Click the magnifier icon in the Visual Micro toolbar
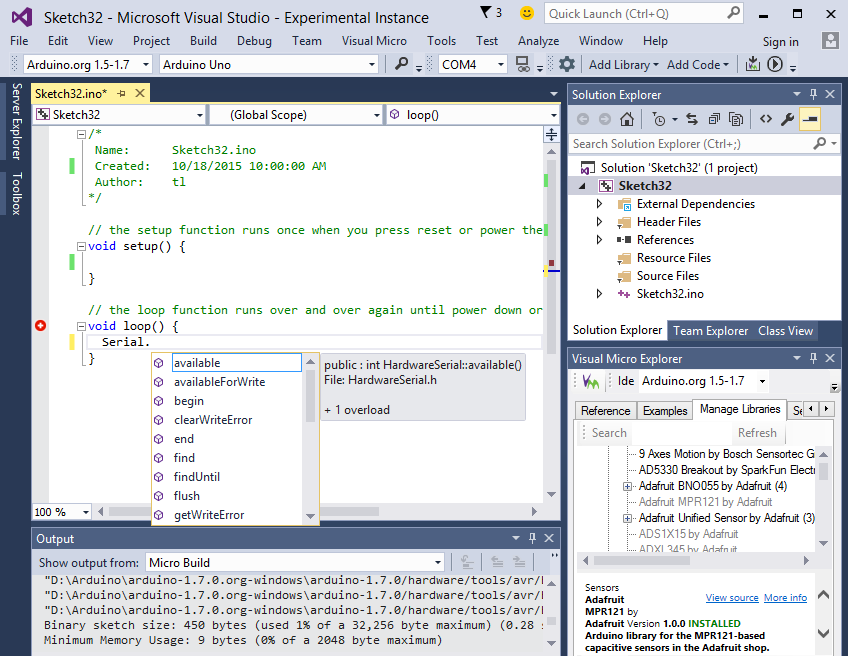Screen dimensions: 848x656 [401, 64]
